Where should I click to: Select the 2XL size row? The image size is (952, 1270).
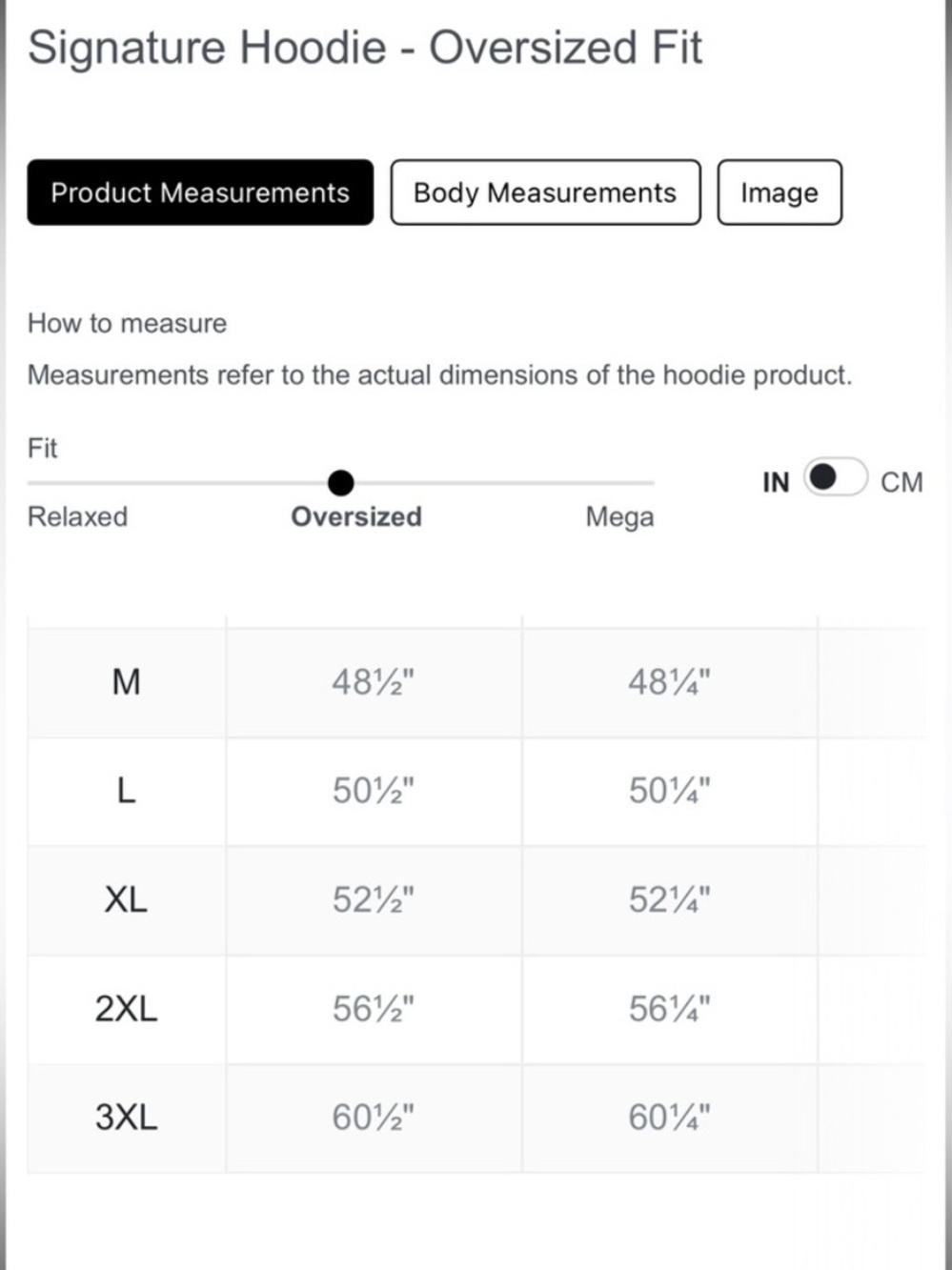(x=476, y=1009)
